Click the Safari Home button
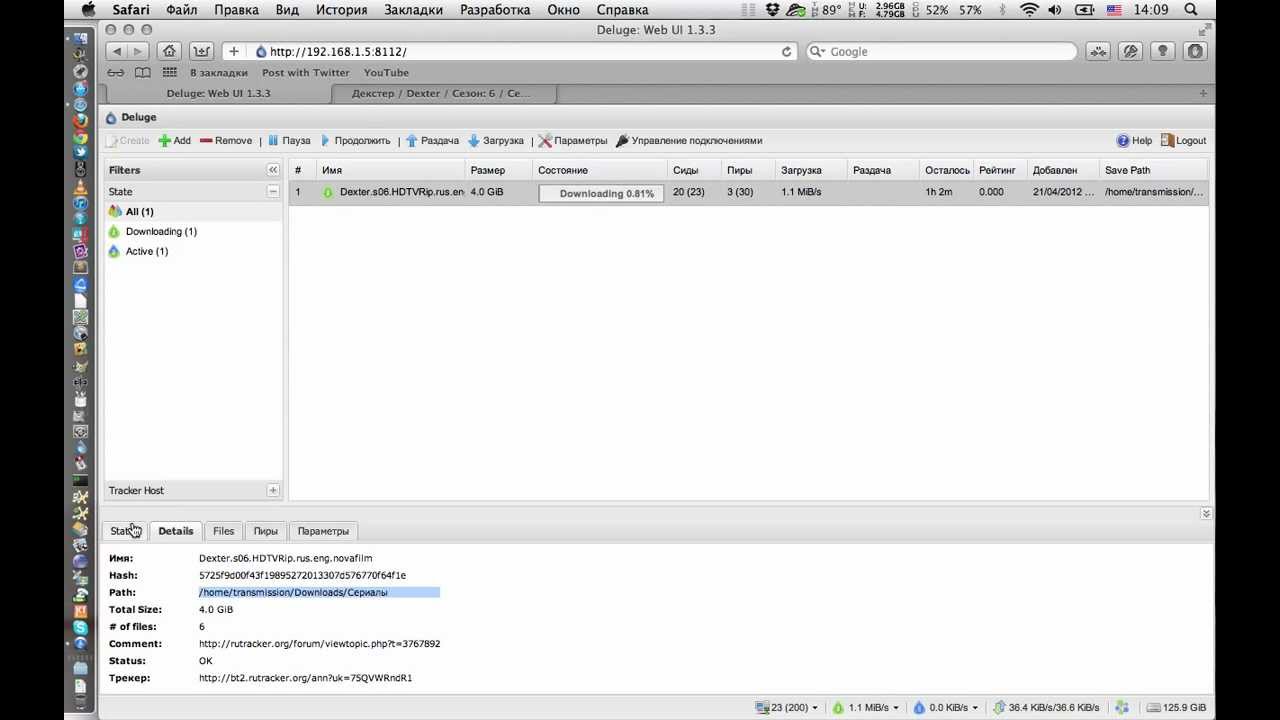1280x720 pixels. tap(170, 51)
